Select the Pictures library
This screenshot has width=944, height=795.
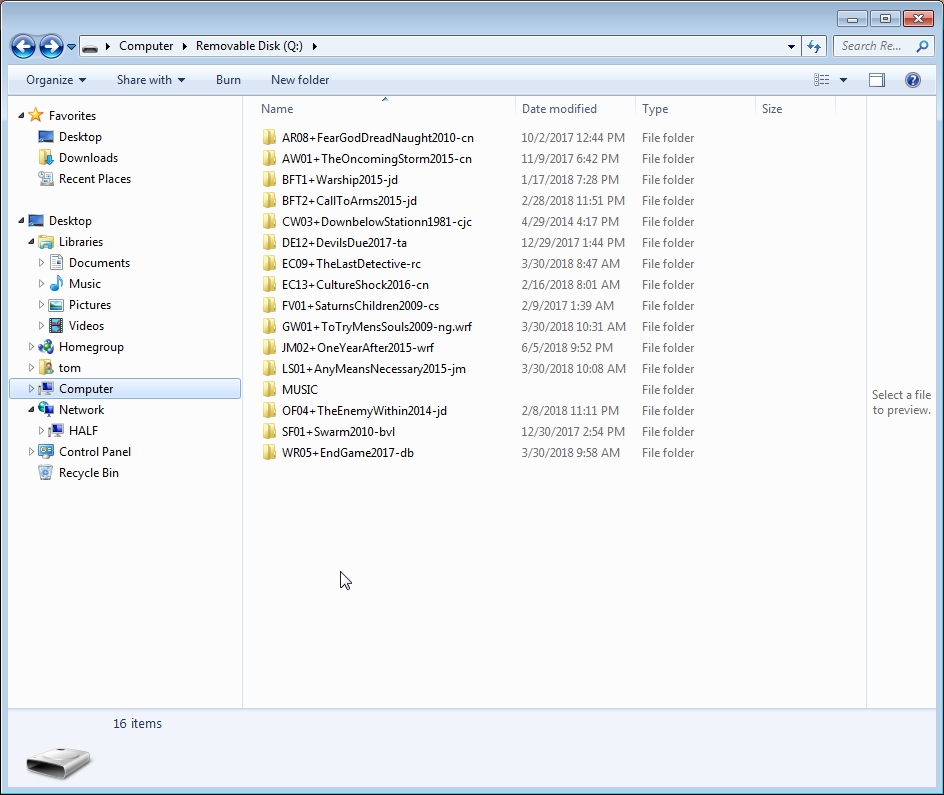[90, 305]
